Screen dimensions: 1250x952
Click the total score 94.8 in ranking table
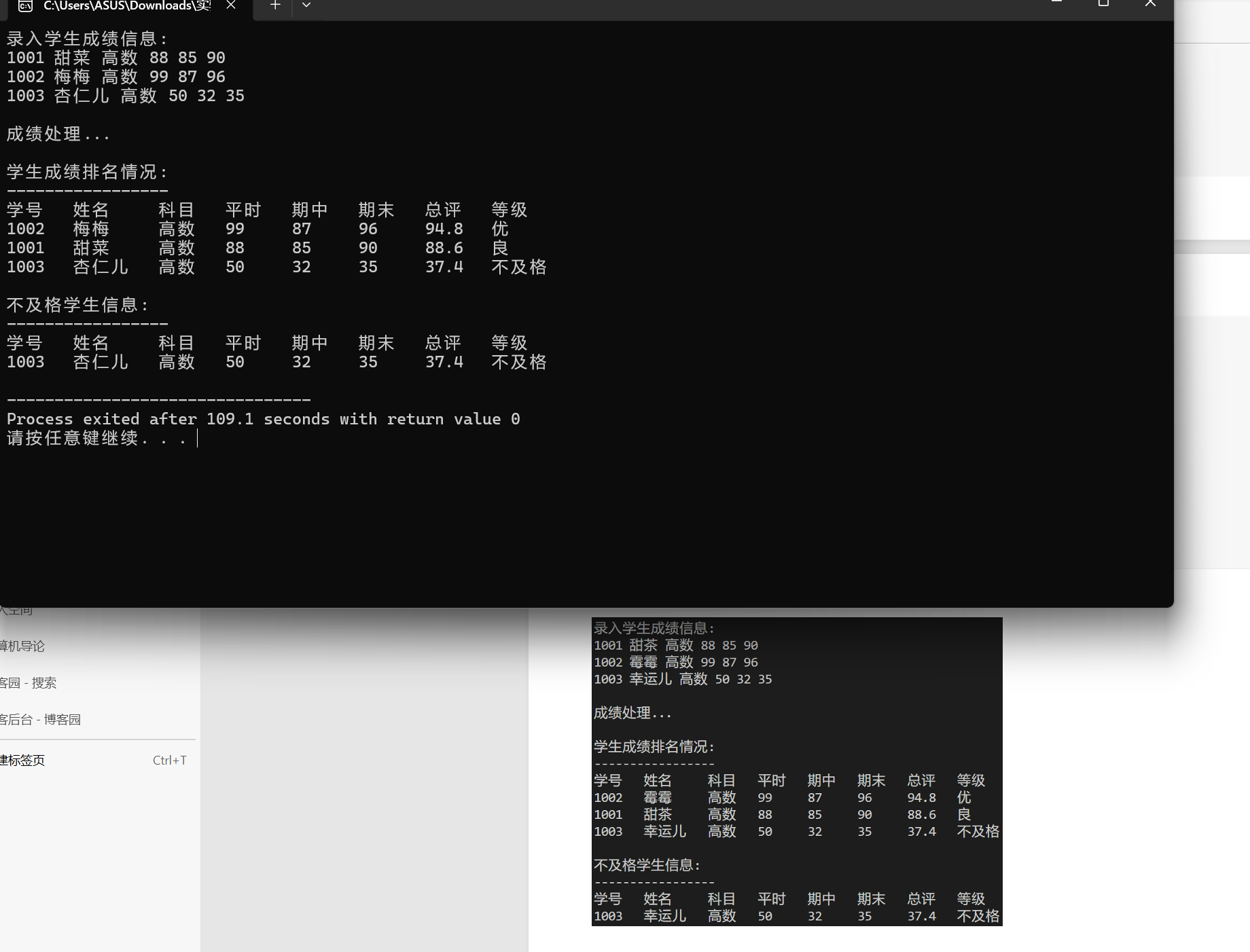pos(444,229)
